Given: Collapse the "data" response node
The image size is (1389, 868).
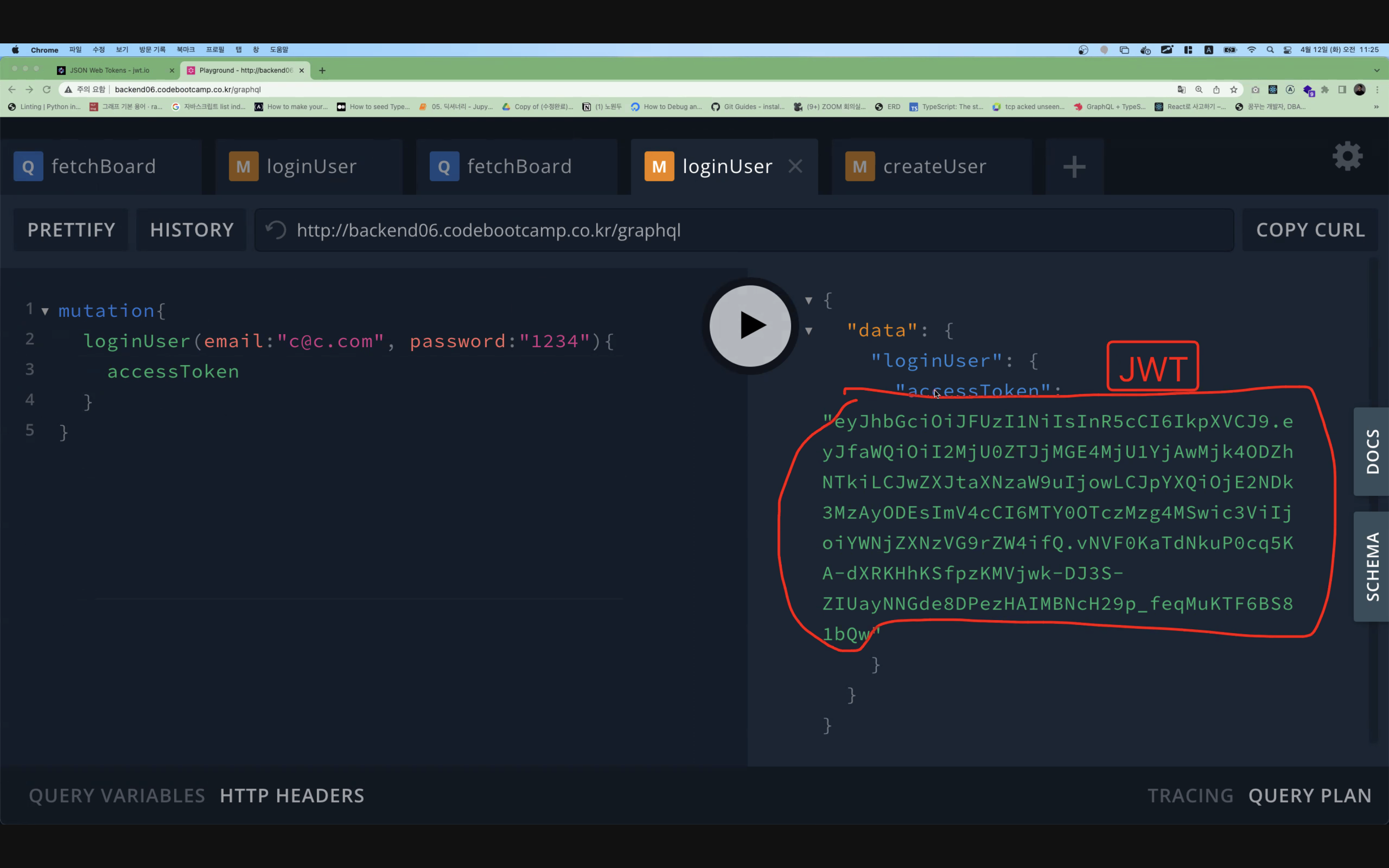Looking at the screenshot, I should click(809, 331).
